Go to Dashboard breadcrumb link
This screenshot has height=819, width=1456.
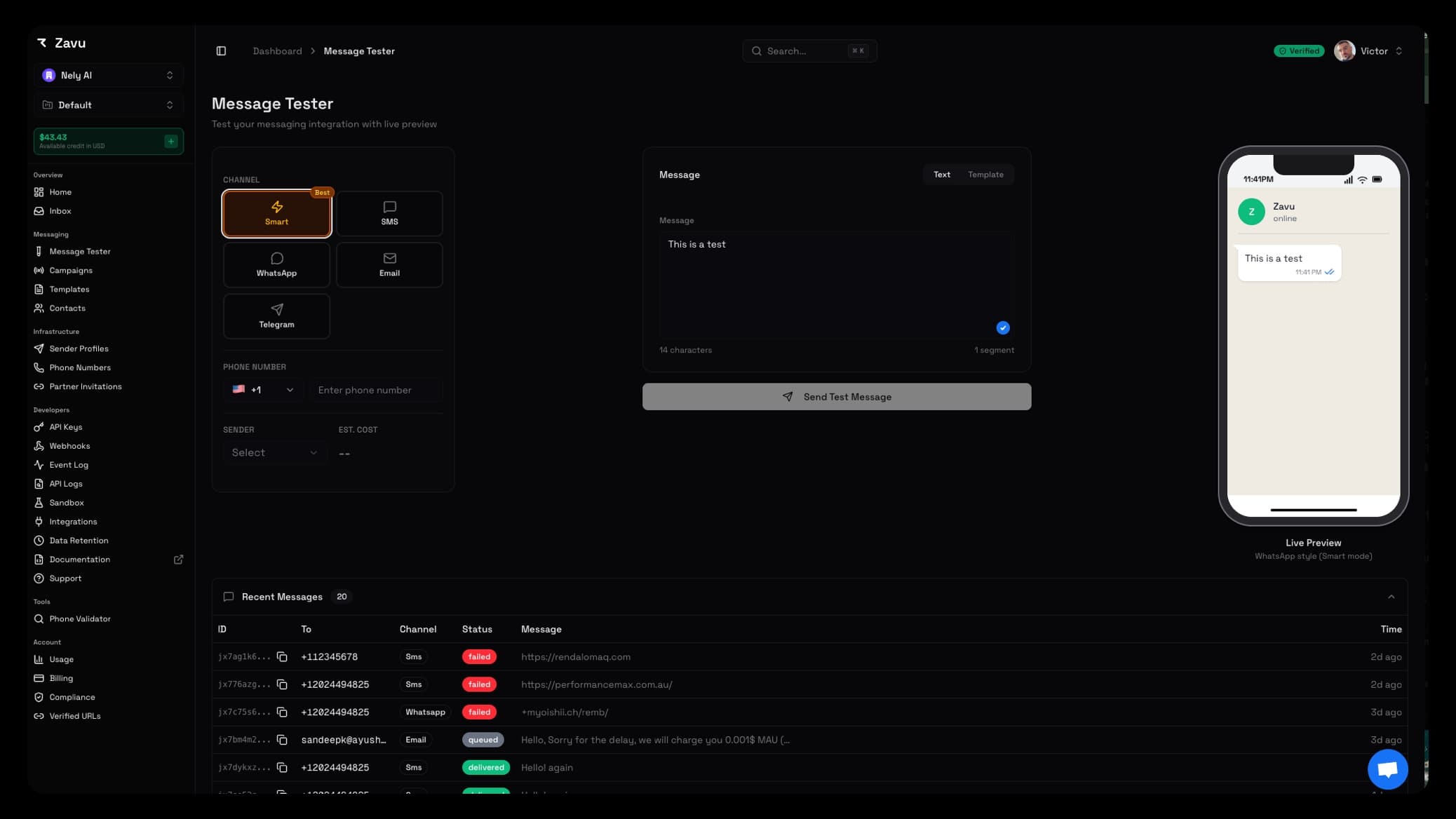(x=277, y=51)
